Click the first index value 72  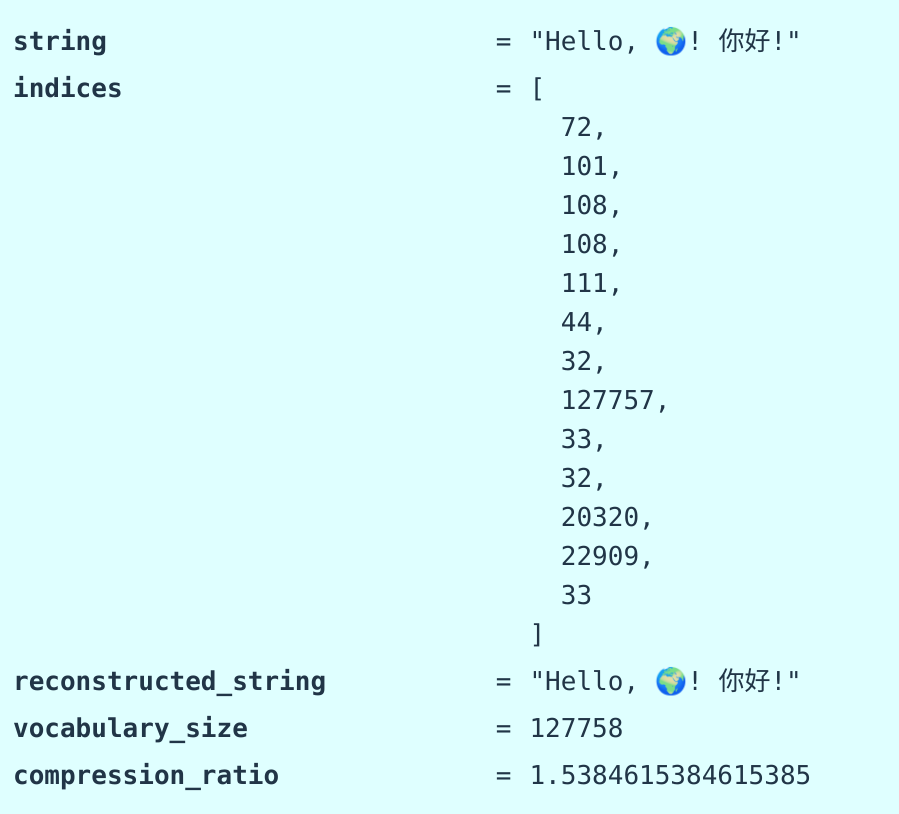(x=576, y=127)
